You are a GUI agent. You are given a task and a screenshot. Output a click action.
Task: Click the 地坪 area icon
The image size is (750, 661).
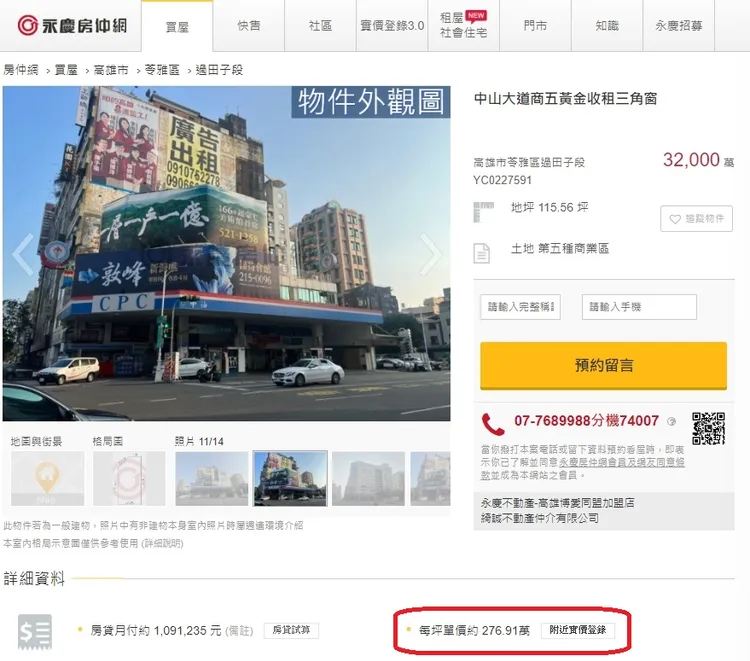tap(483, 212)
